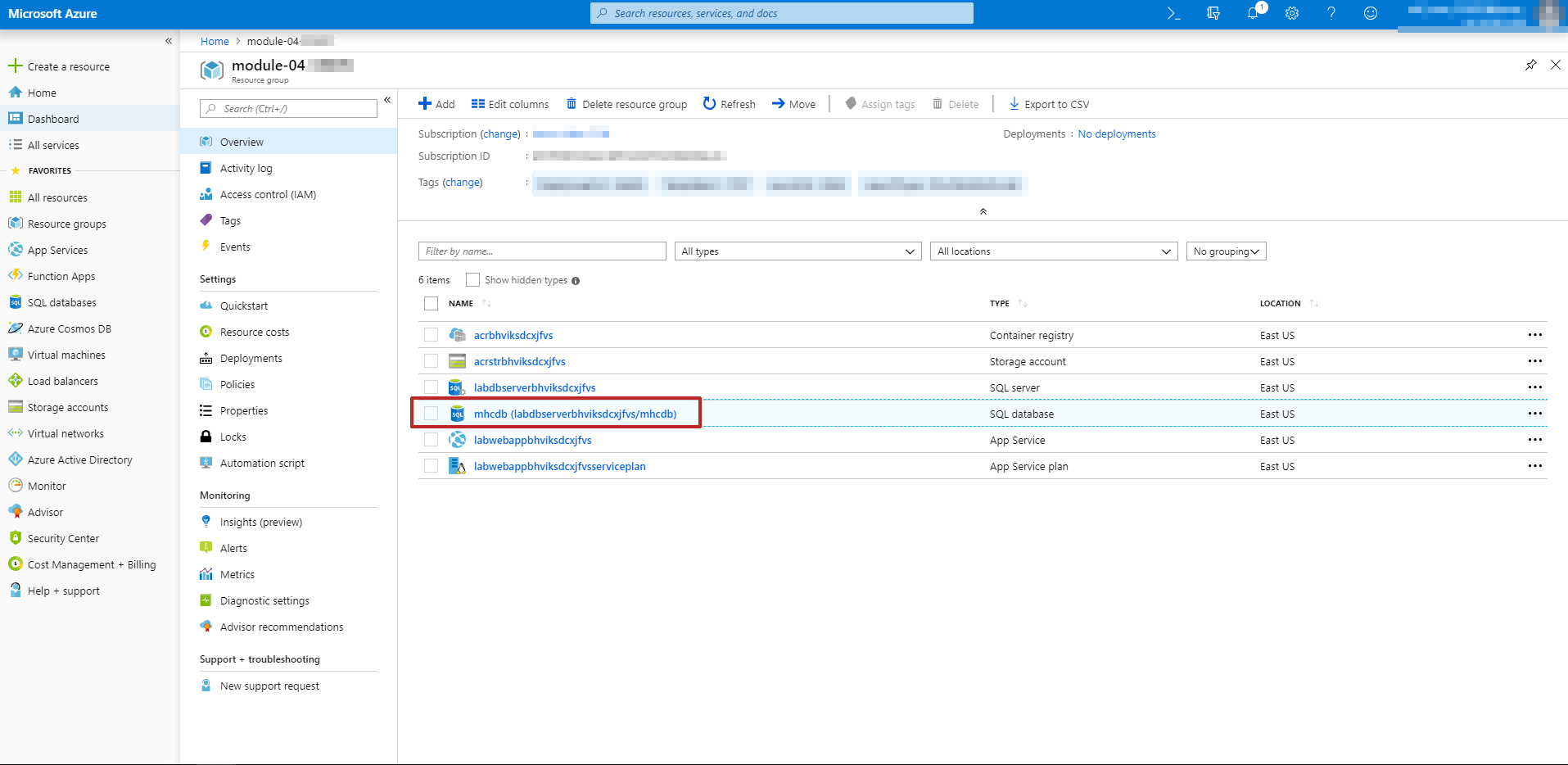Collapse the essentials section chevron

983,211
